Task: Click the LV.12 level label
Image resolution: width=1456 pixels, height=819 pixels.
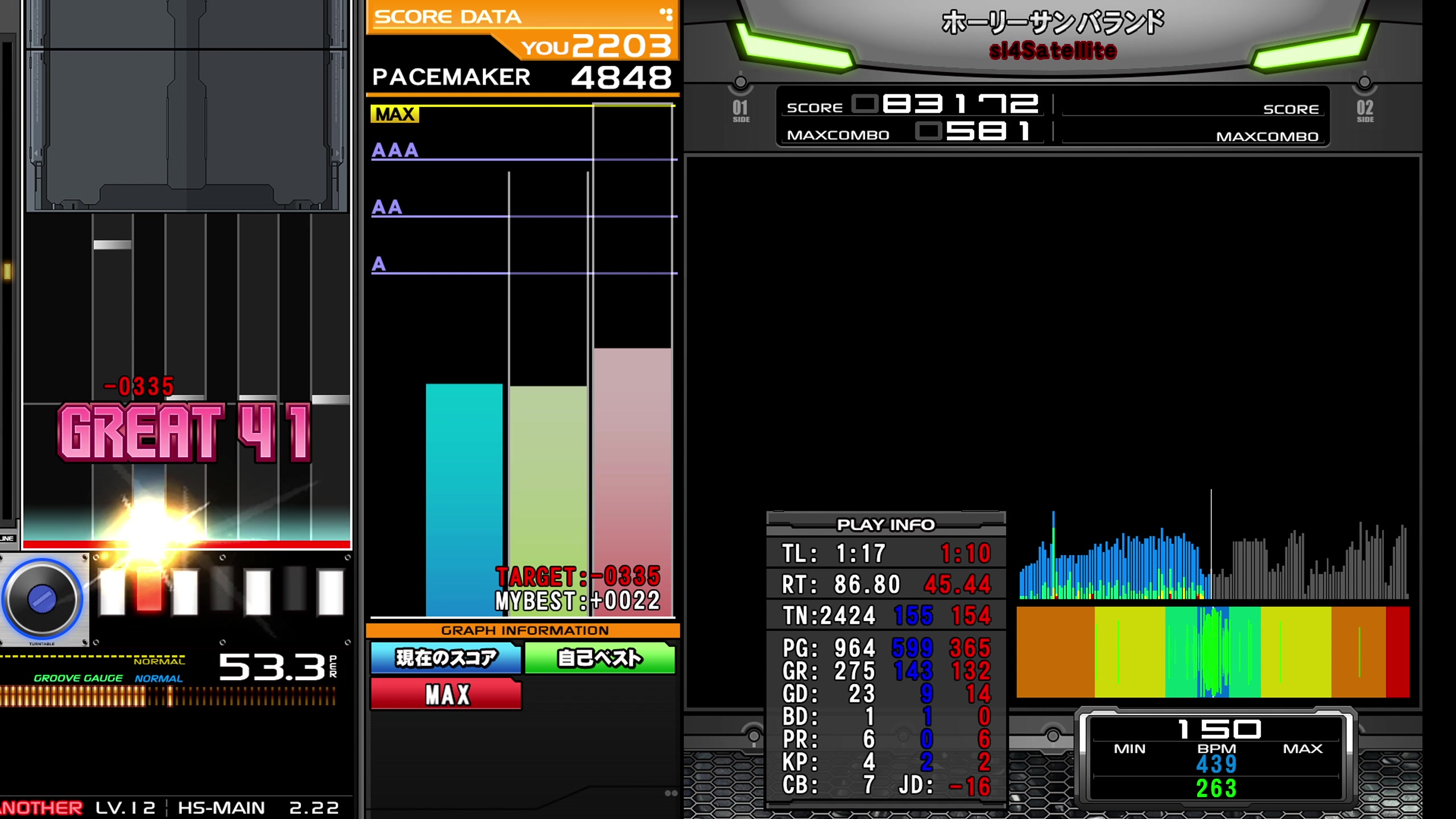Action: coord(125,808)
